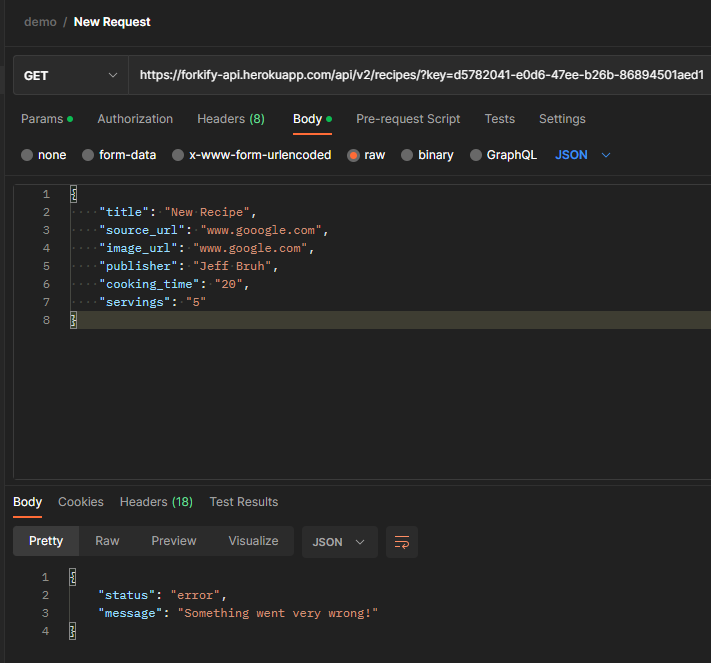
Task: Open the GET method dropdown
Action: click(71, 75)
